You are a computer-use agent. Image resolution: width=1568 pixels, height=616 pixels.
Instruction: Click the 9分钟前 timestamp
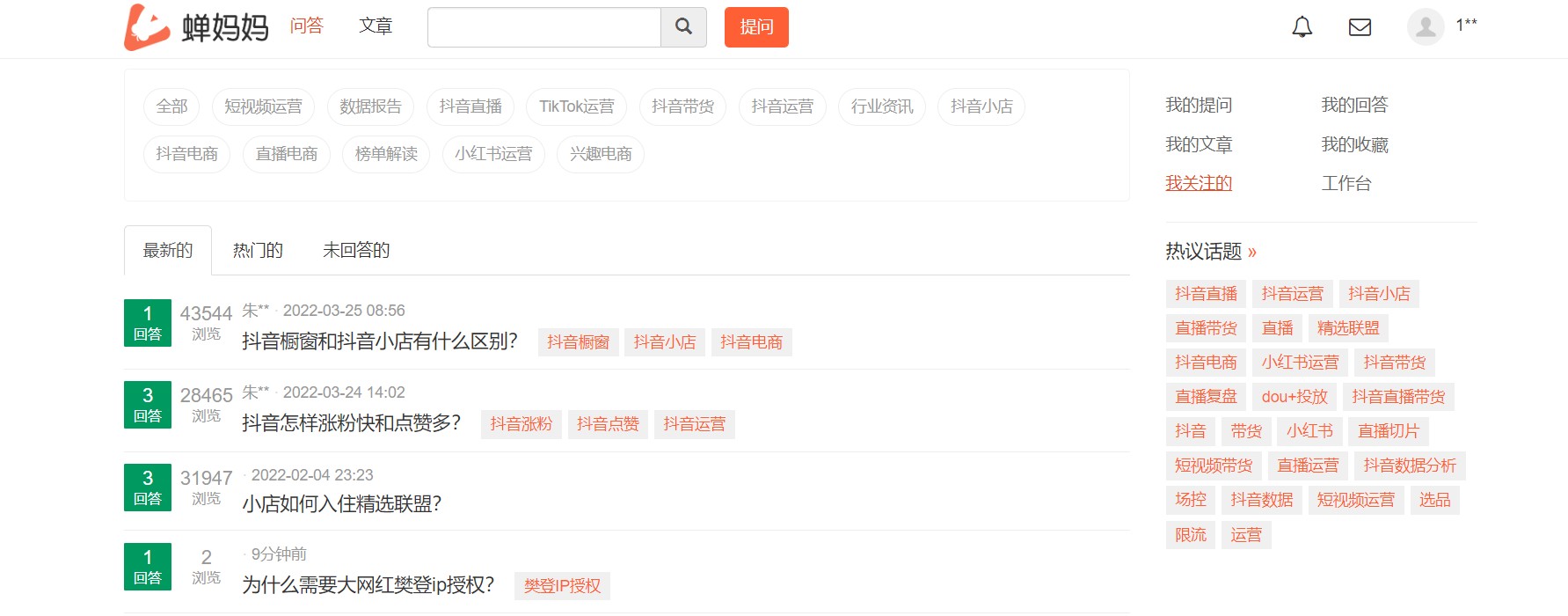click(279, 554)
